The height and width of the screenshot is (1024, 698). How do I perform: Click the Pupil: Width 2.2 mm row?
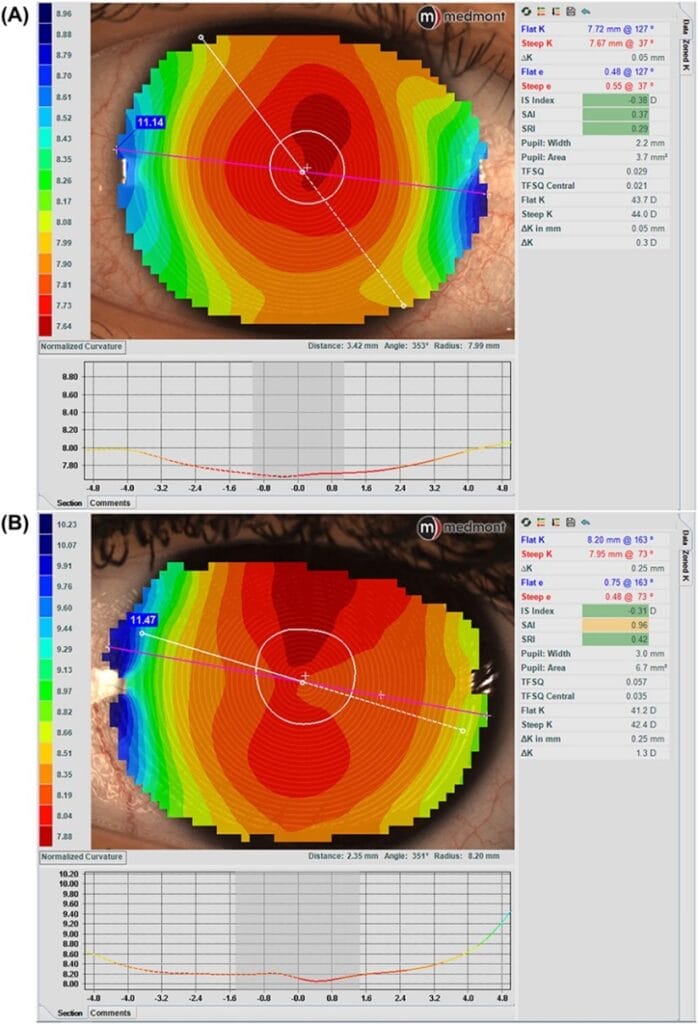(x=594, y=143)
